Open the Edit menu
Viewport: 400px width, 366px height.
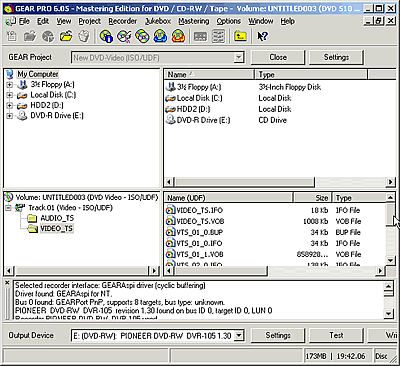click(43, 21)
